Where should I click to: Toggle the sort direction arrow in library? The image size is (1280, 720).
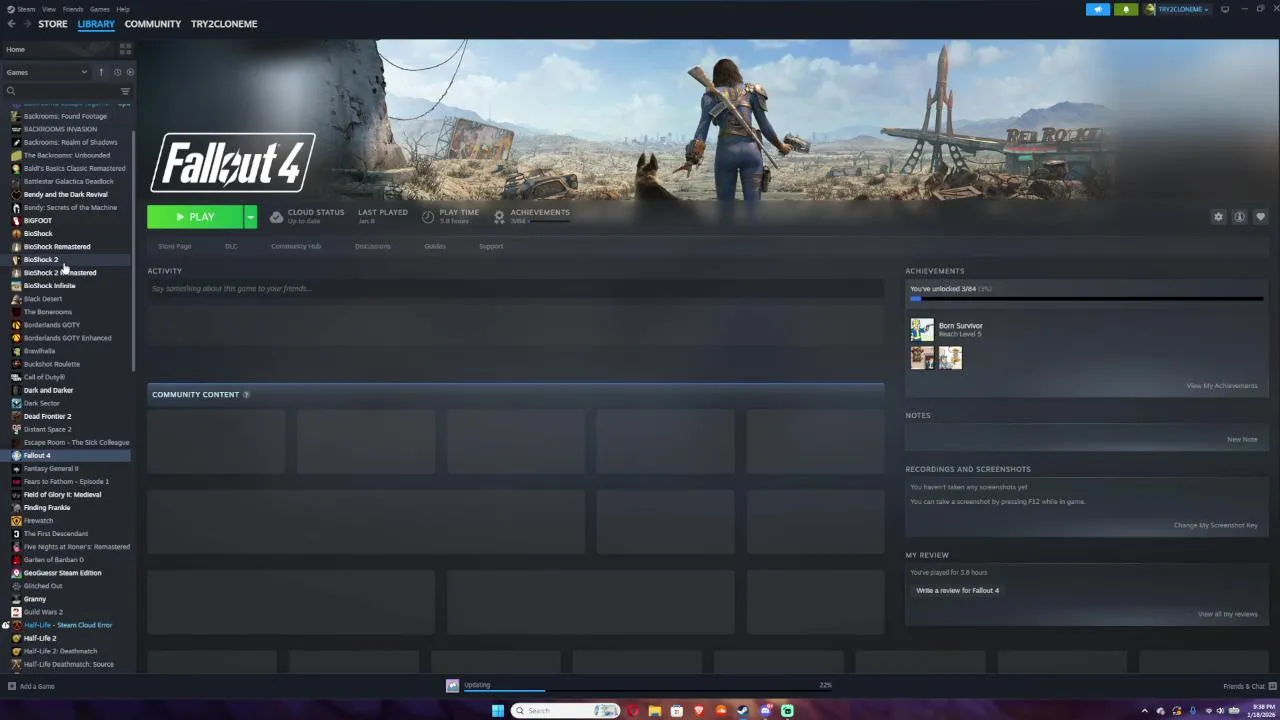click(101, 72)
